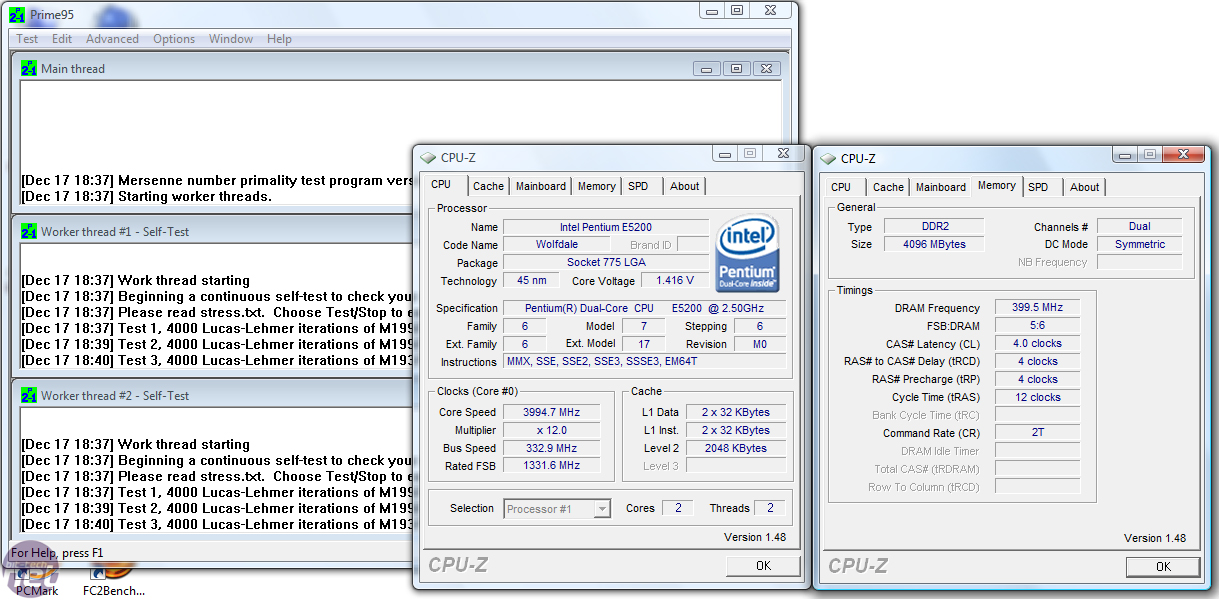Click the Bus Speed value 332.9 MHz
This screenshot has height=600, width=1219.
click(550, 448)
